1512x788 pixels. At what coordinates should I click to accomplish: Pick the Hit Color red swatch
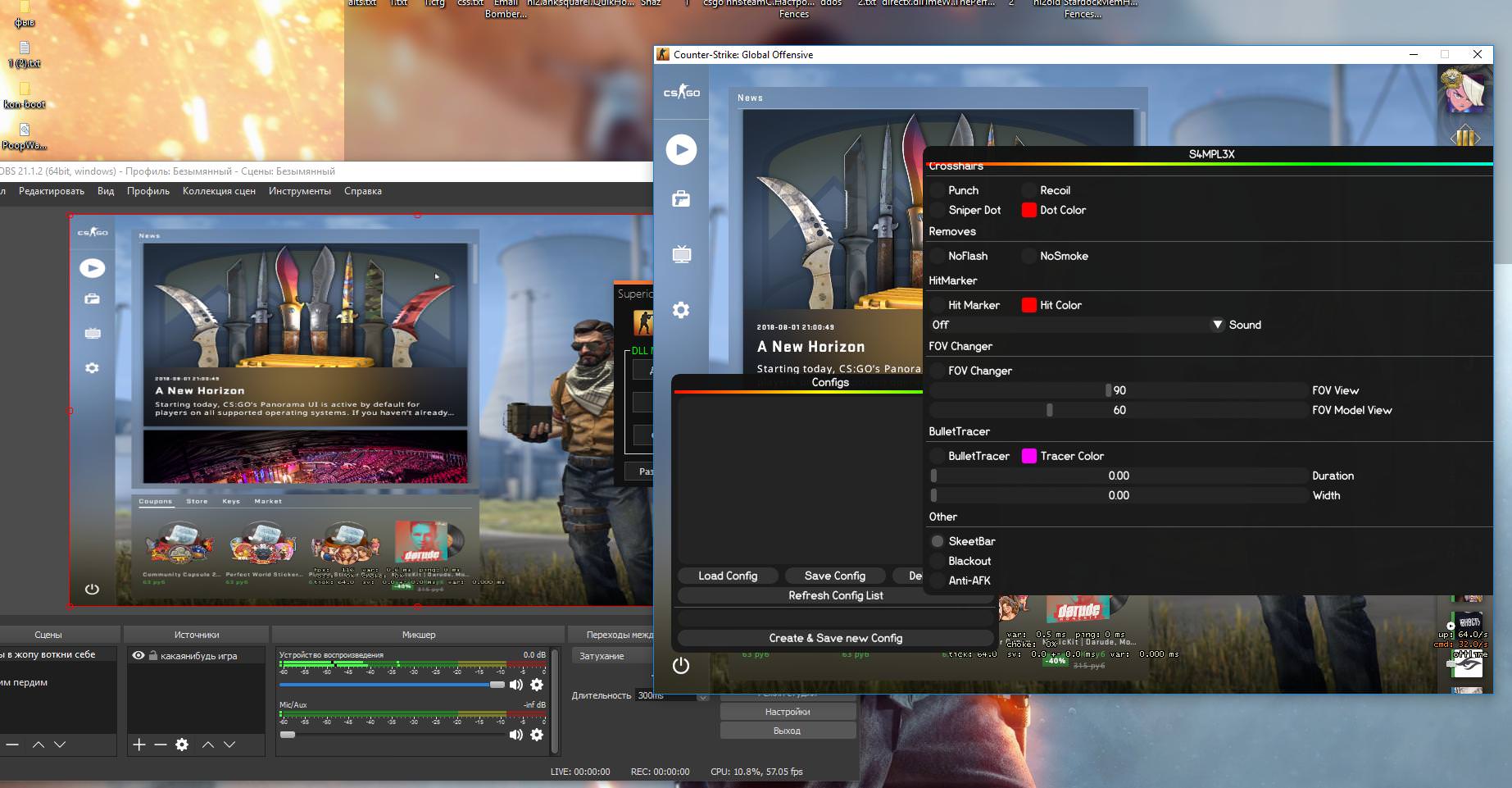click(x=1029, y=305)
